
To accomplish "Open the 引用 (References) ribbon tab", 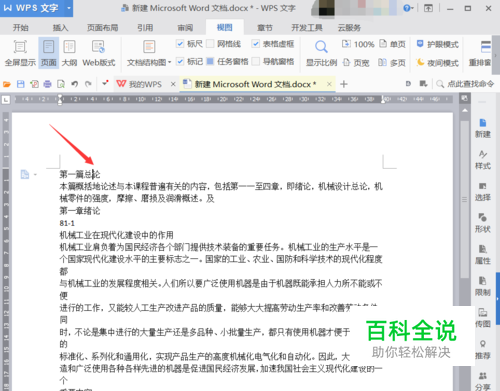I will click(x=145, y=28).
